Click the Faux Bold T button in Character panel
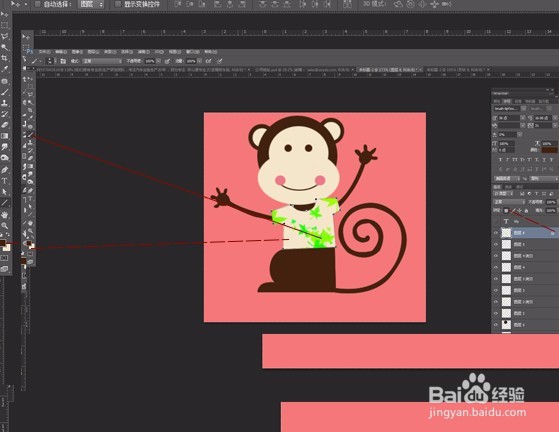The width and height of the screenshot is (559, 432). 500,160
